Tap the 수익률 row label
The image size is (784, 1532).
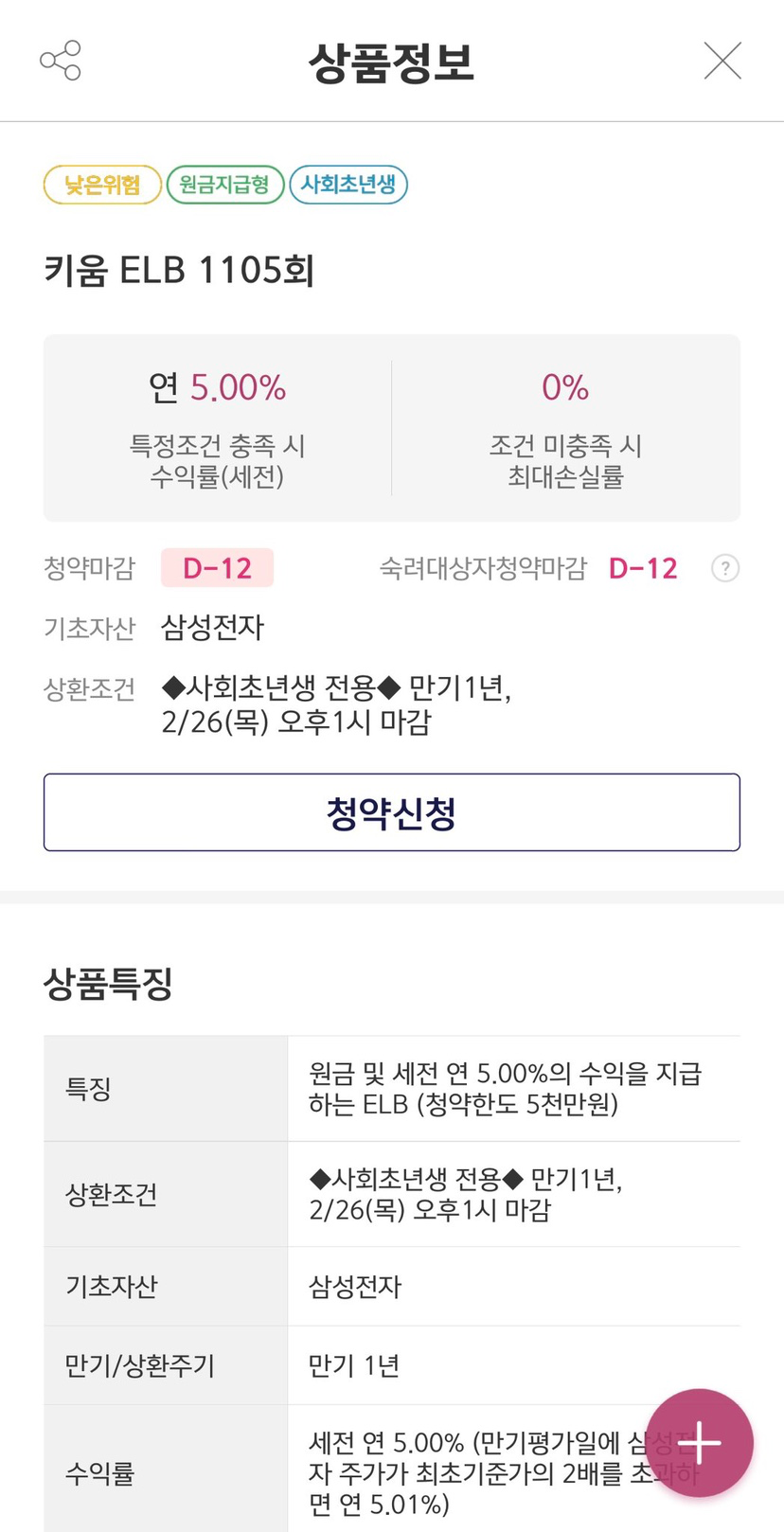click(100, 1473)
